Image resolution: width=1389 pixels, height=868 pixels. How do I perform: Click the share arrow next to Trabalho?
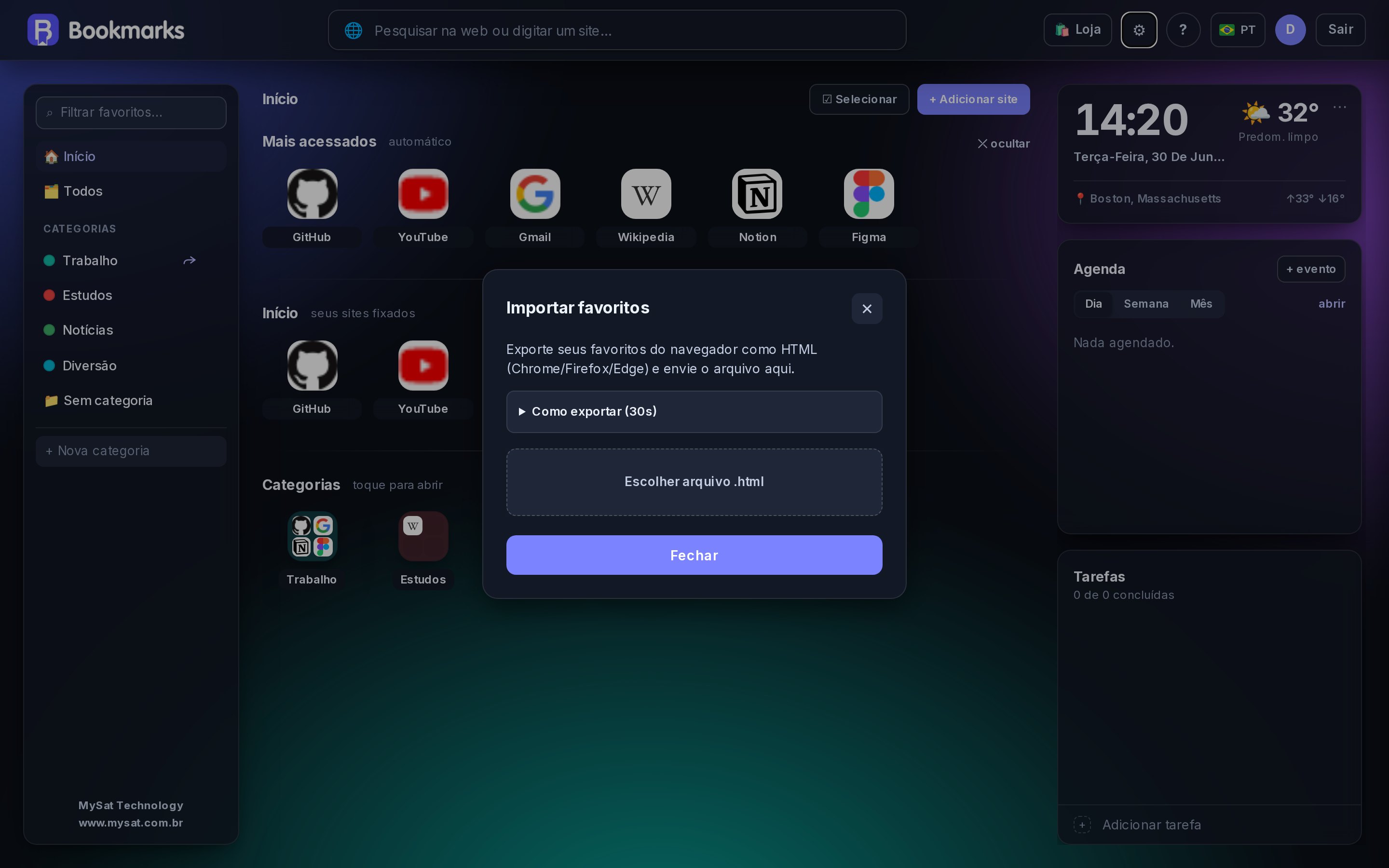190,260
